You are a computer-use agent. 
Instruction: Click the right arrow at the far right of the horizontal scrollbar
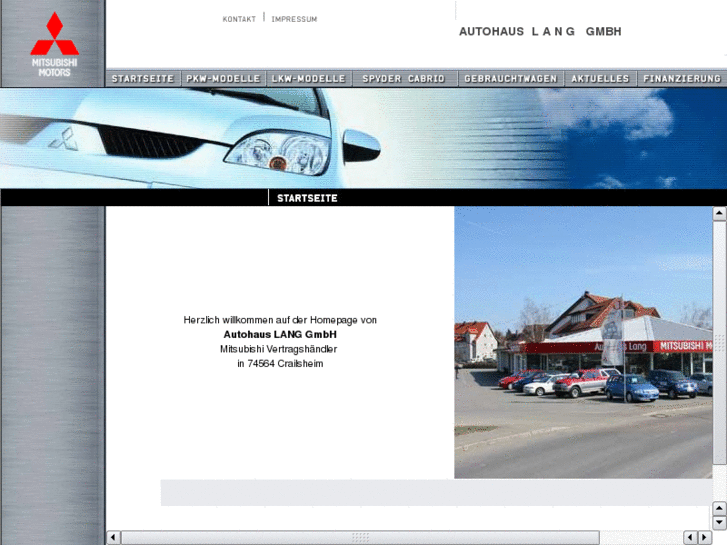705,538
